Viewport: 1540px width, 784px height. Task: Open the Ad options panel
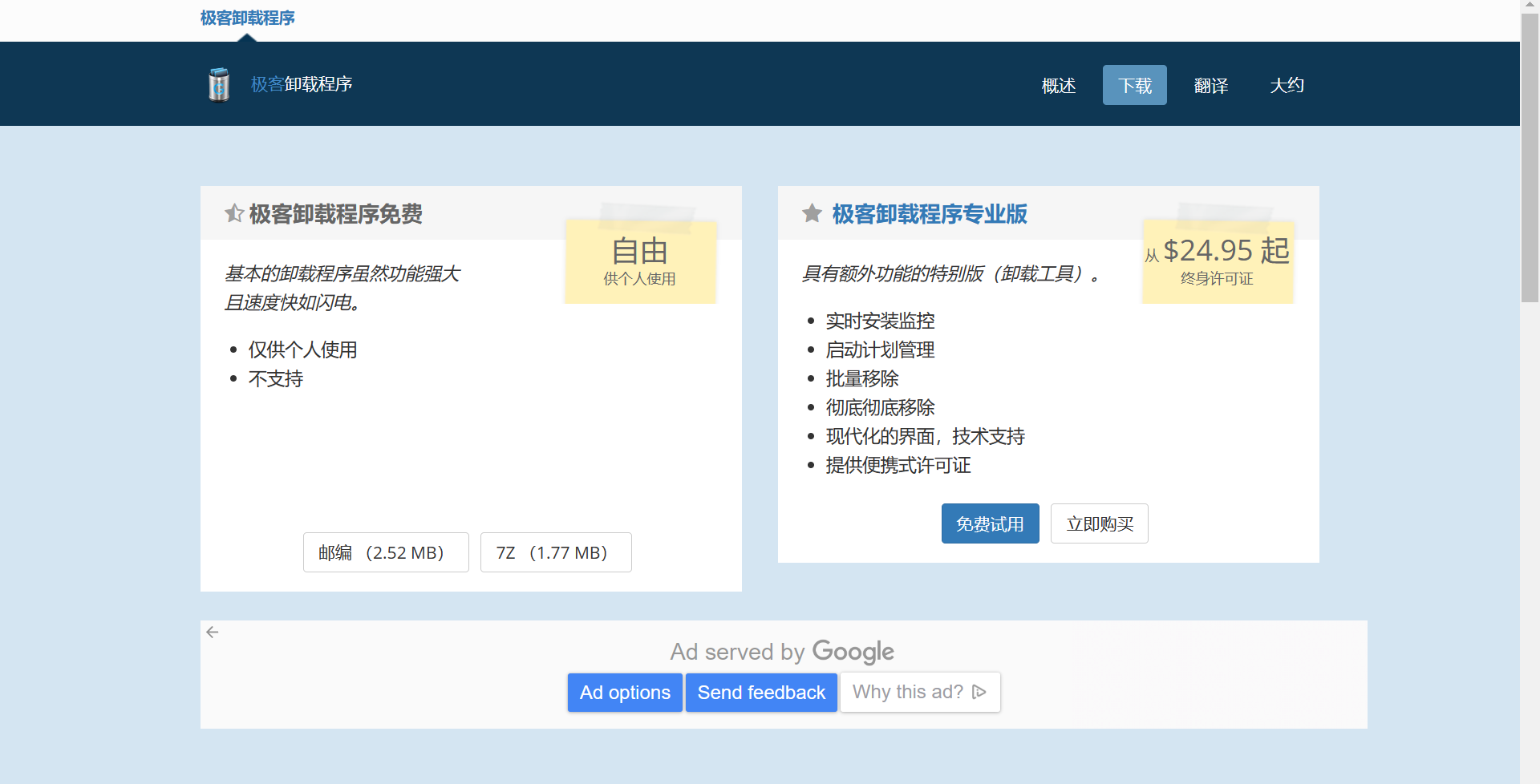coord(624,691)
